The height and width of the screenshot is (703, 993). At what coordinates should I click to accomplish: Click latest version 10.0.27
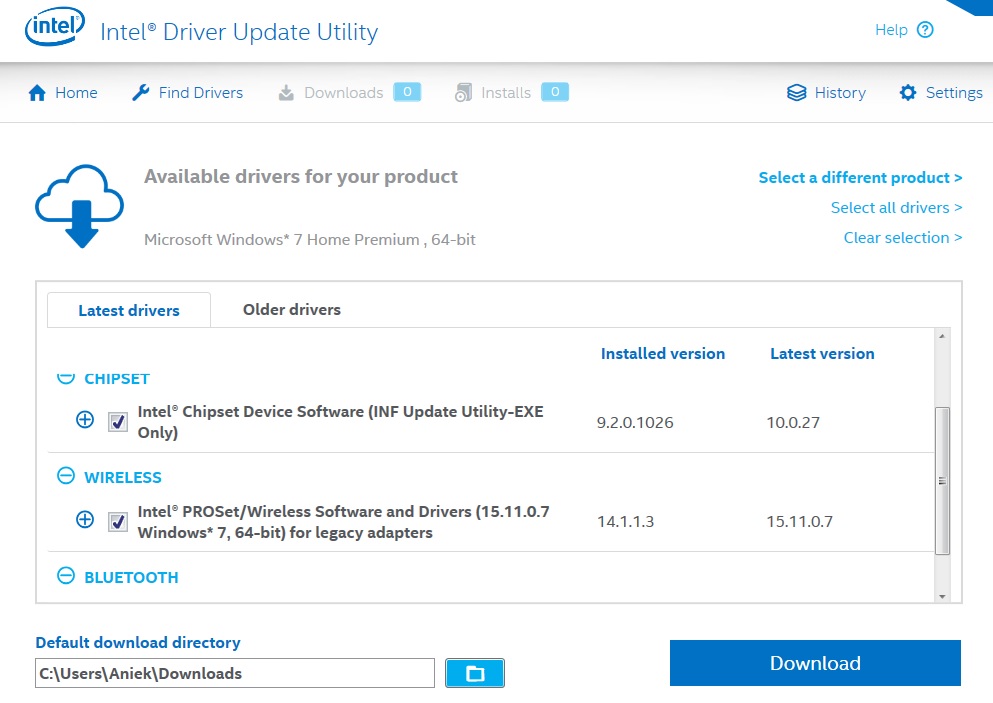tap(793, 422)
